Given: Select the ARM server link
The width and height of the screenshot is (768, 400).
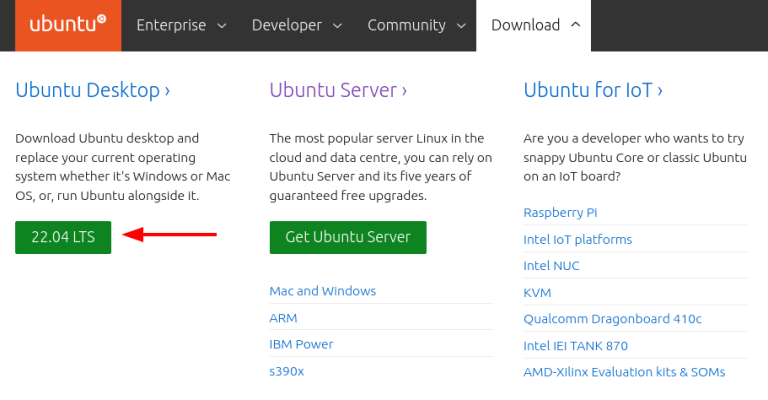Looking at the screenshot, I should pyautogui.click(x=283, y=318).
